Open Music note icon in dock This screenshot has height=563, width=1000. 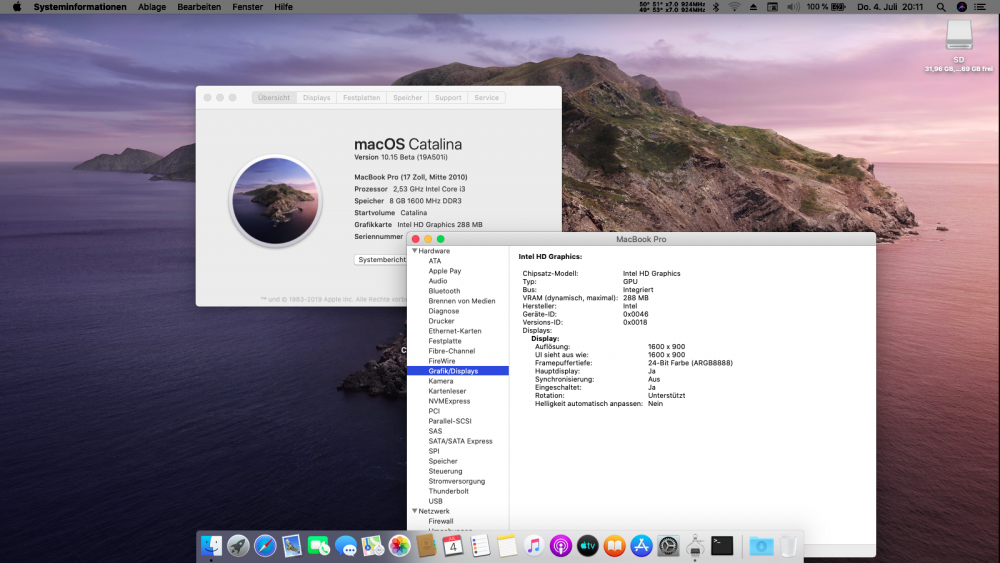coord(534,546)
